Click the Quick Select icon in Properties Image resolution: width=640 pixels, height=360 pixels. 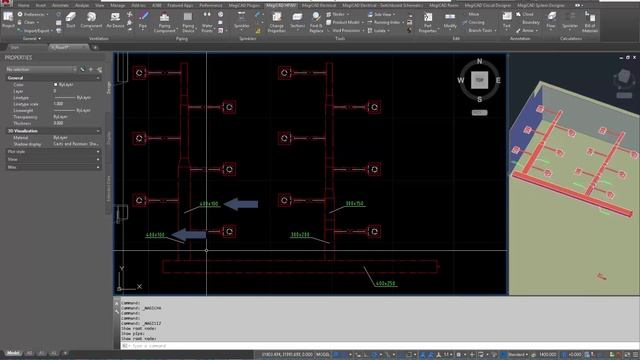(99, 69)
